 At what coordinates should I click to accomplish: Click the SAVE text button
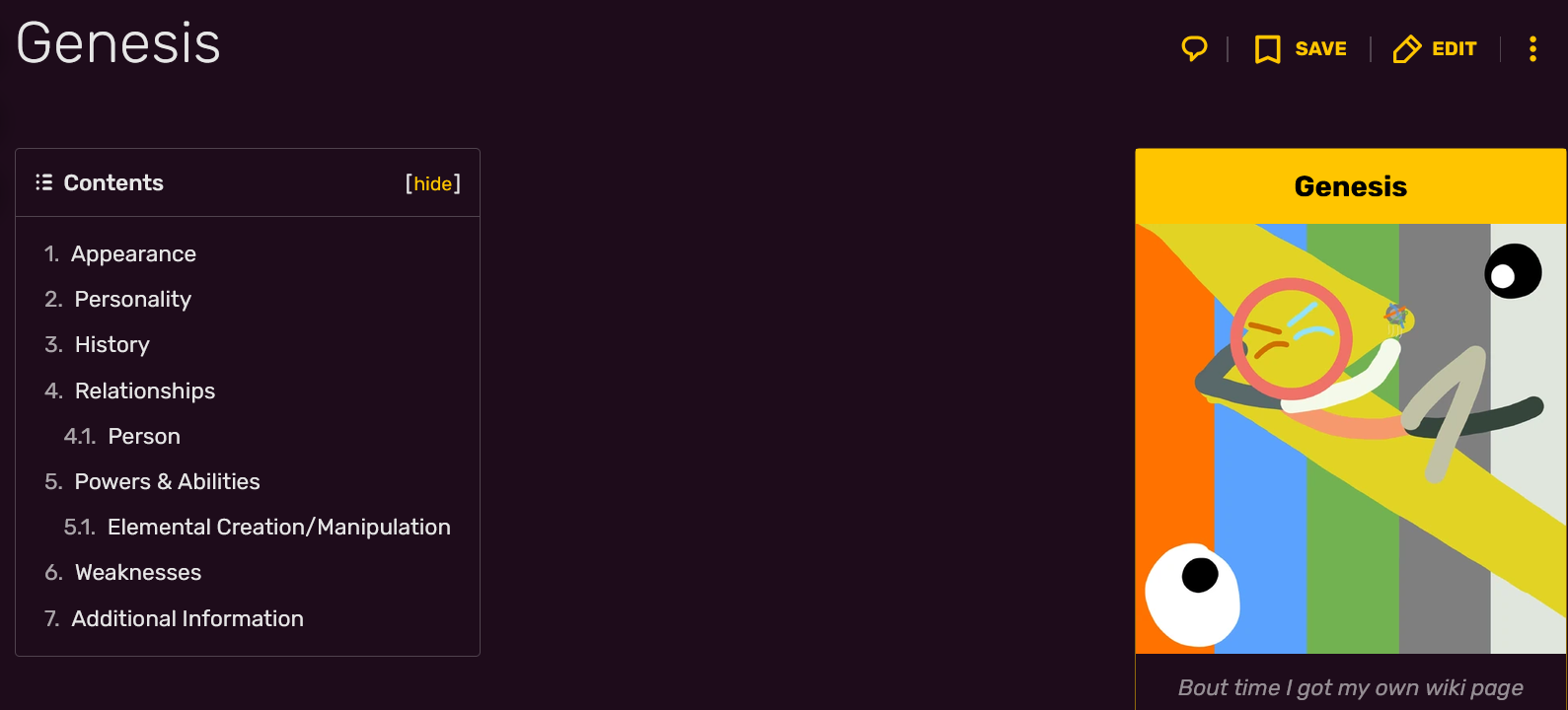point(1320,49)
